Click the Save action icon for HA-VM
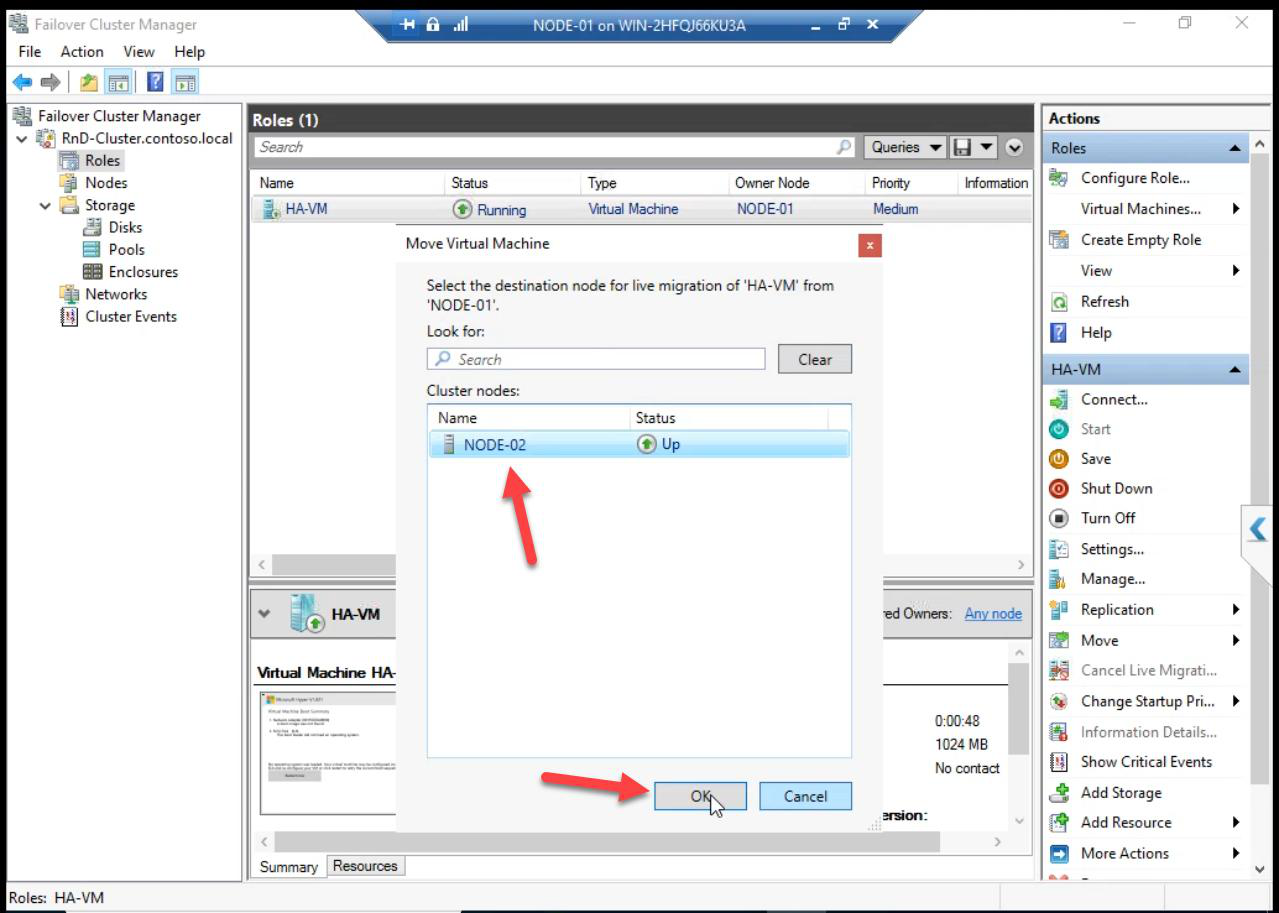This screenshot has width=1279, height=913. (1059, 459)
